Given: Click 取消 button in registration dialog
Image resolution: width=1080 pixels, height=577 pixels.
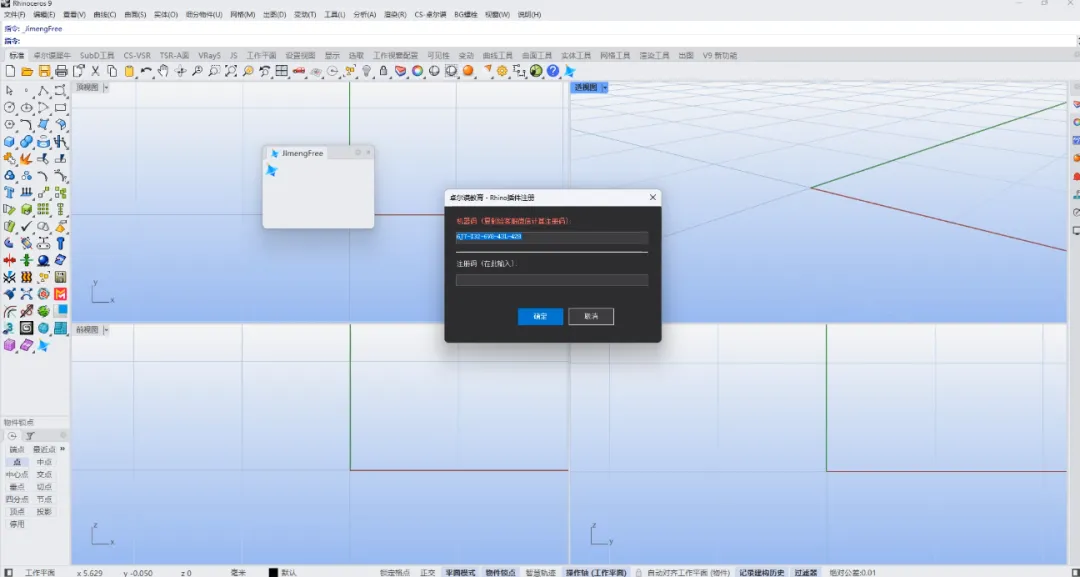Looking at the screenshot, I should click(x=591, y=316).
